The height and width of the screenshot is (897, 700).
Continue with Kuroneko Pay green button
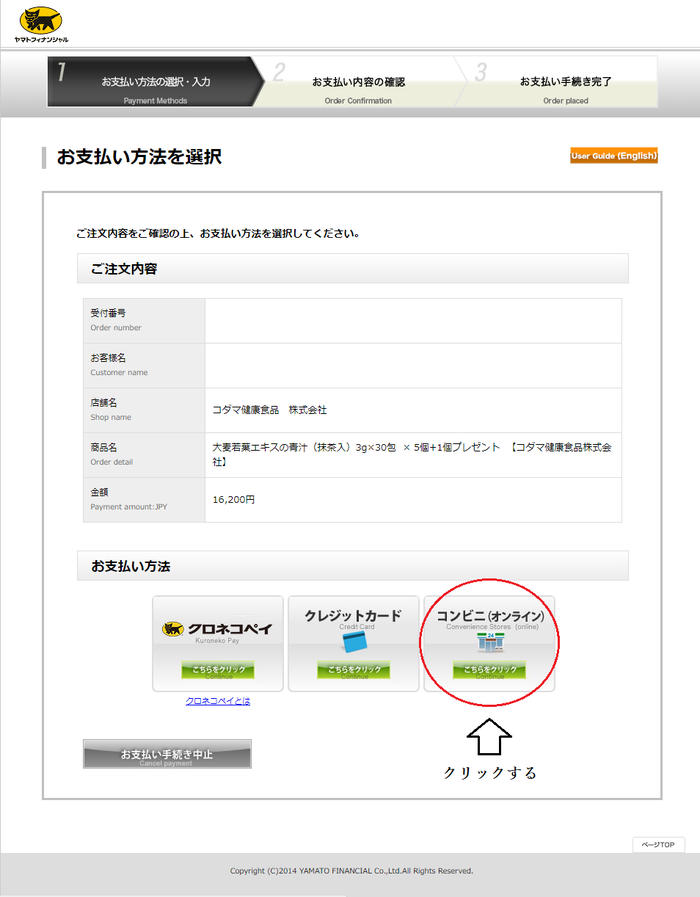[218, 670]
